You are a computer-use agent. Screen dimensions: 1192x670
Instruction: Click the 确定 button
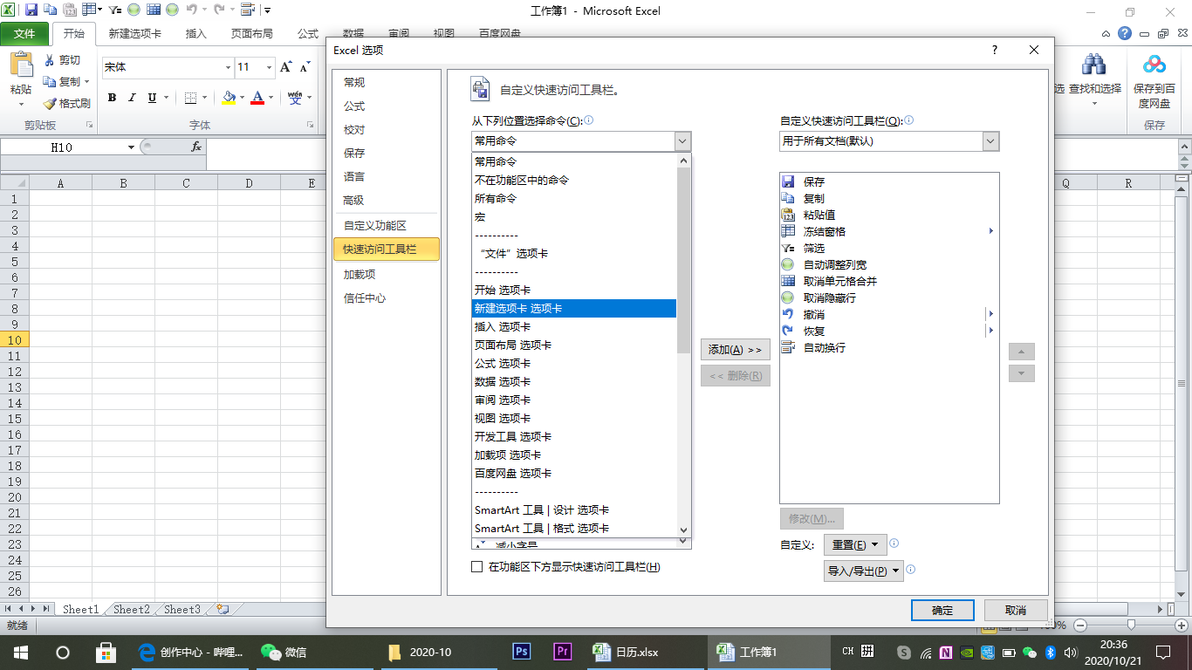(x=942, y=610)
